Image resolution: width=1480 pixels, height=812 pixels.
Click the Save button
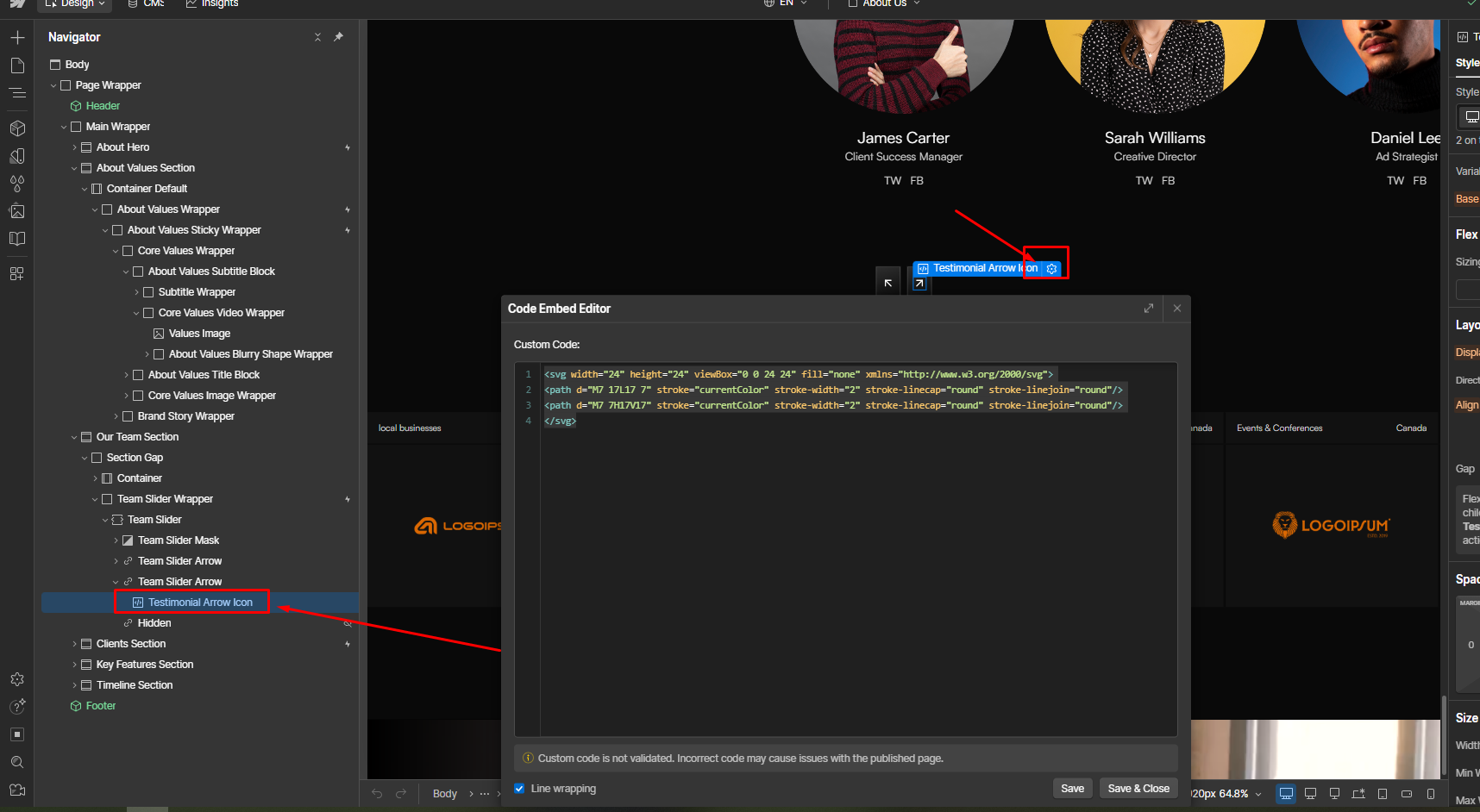click(x=1072, y=788)
